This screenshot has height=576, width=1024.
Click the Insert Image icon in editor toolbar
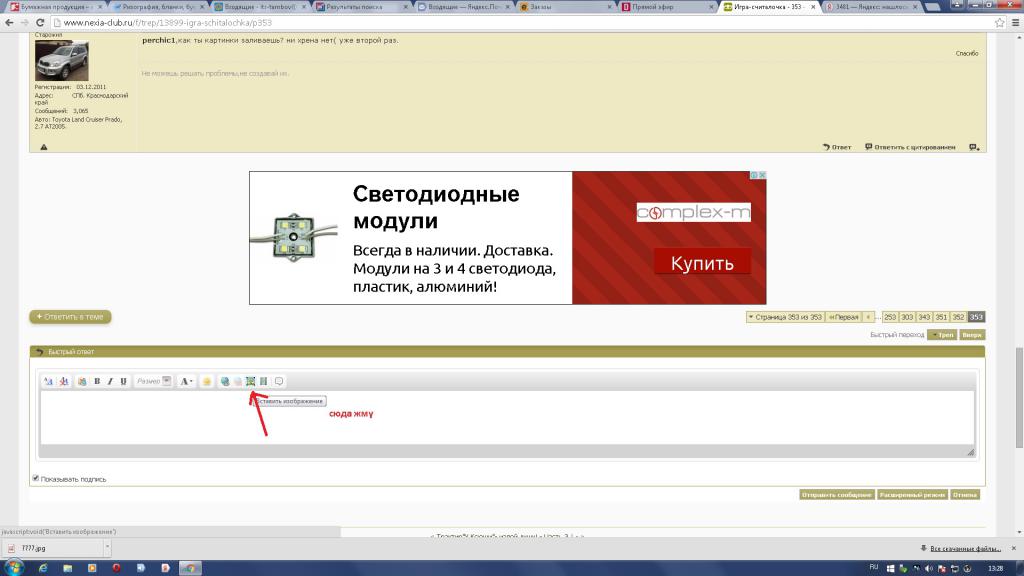click(x=250, y=381)
